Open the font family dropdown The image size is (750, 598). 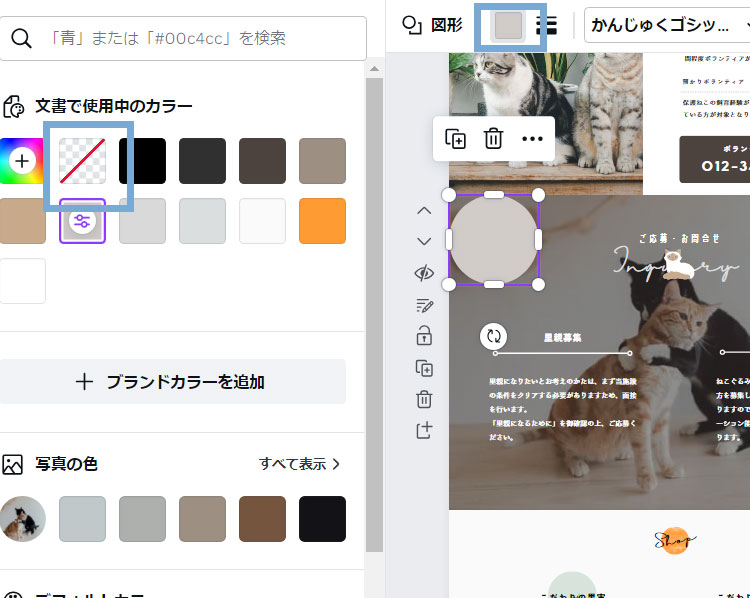point(667,25)
